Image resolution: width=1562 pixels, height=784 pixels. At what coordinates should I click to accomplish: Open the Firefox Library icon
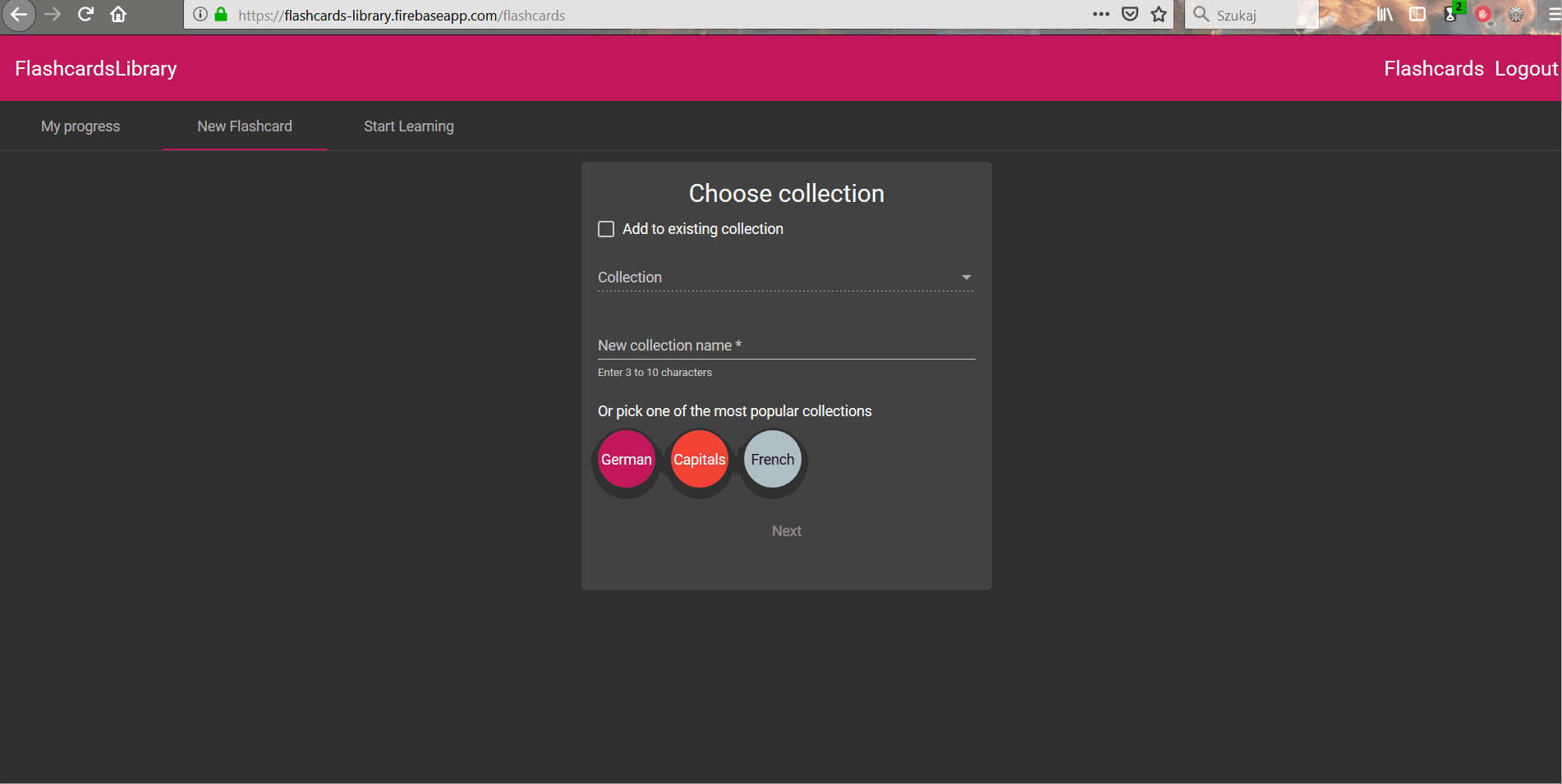click(x=1383, y=14)
